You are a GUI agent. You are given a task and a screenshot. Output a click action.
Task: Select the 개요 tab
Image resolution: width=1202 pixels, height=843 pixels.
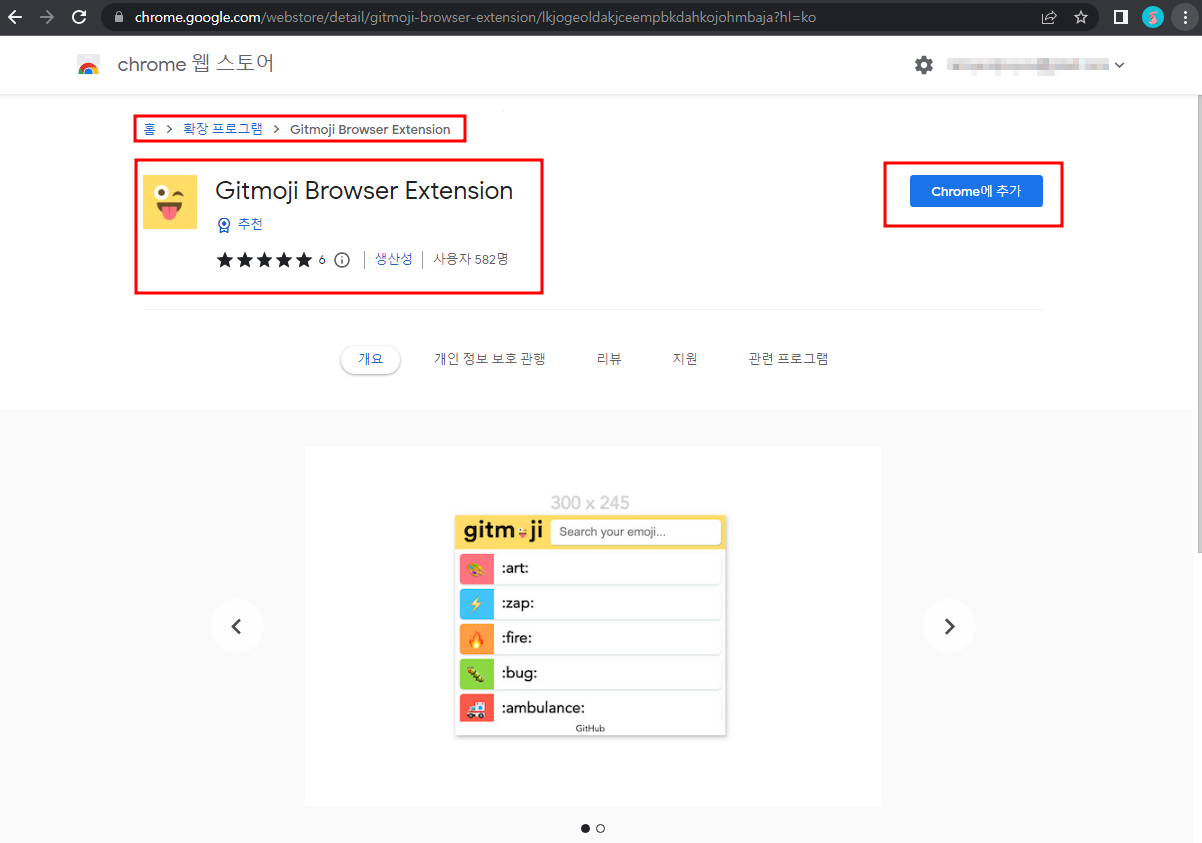371,359
